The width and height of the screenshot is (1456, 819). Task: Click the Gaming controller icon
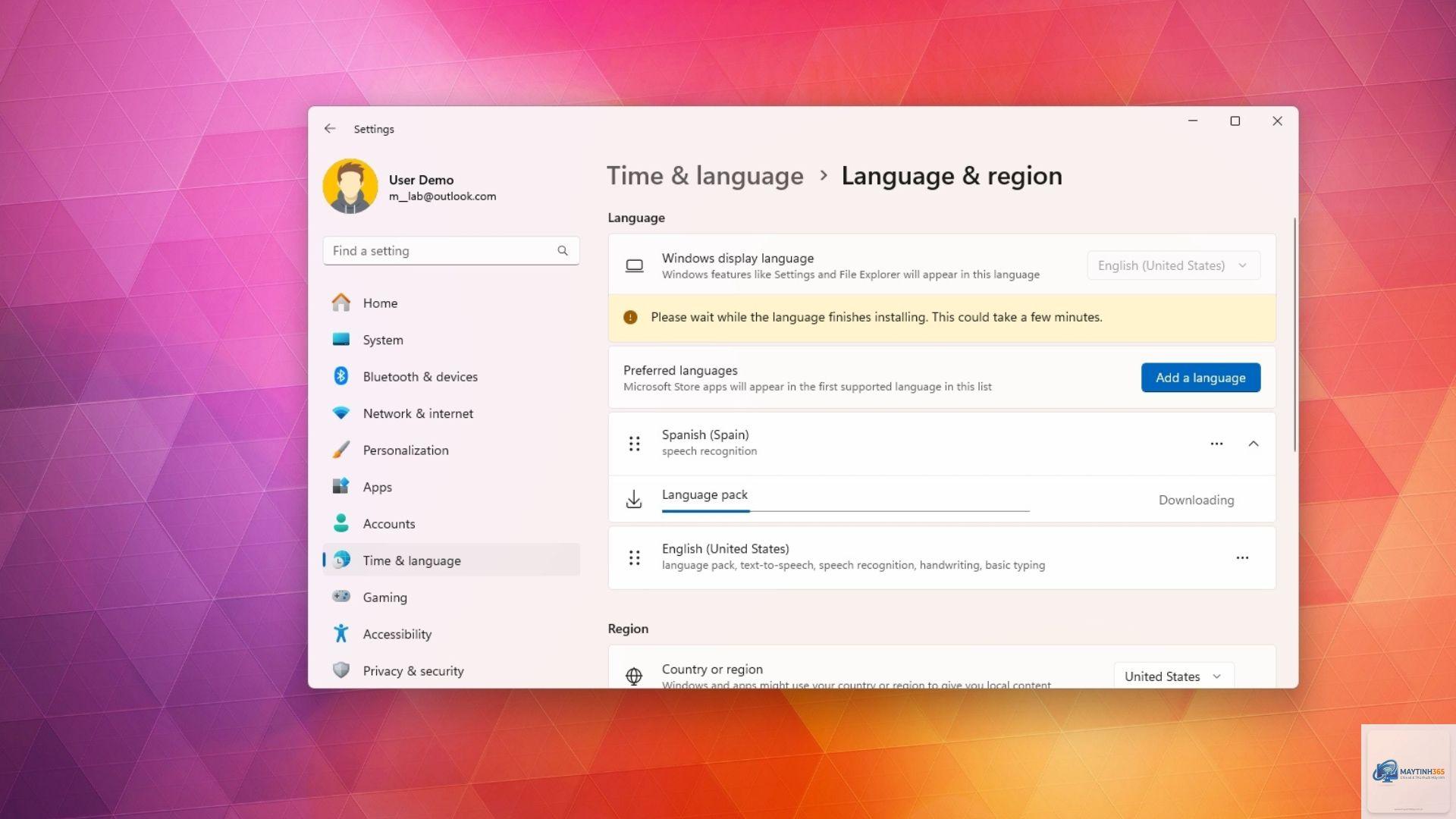point(341,597)
